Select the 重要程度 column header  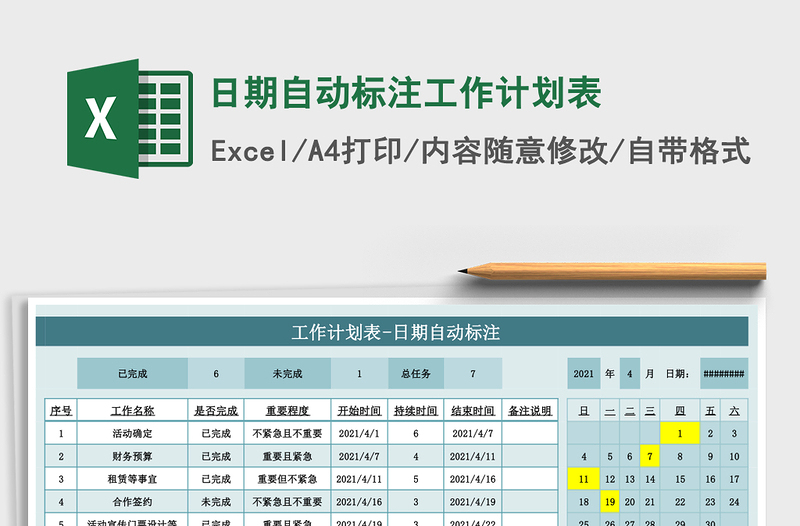[287, 411]
